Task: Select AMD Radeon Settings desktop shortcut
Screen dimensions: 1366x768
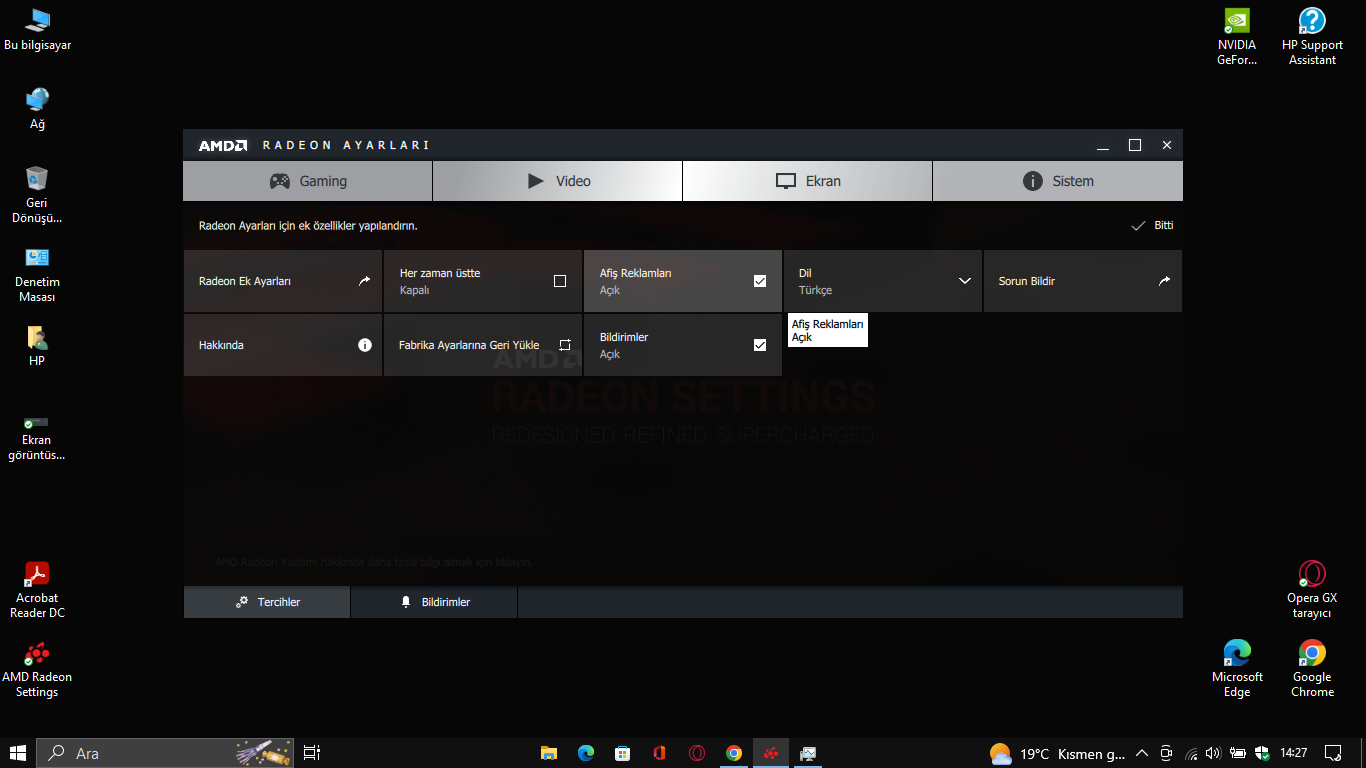Action: point(37,669)
